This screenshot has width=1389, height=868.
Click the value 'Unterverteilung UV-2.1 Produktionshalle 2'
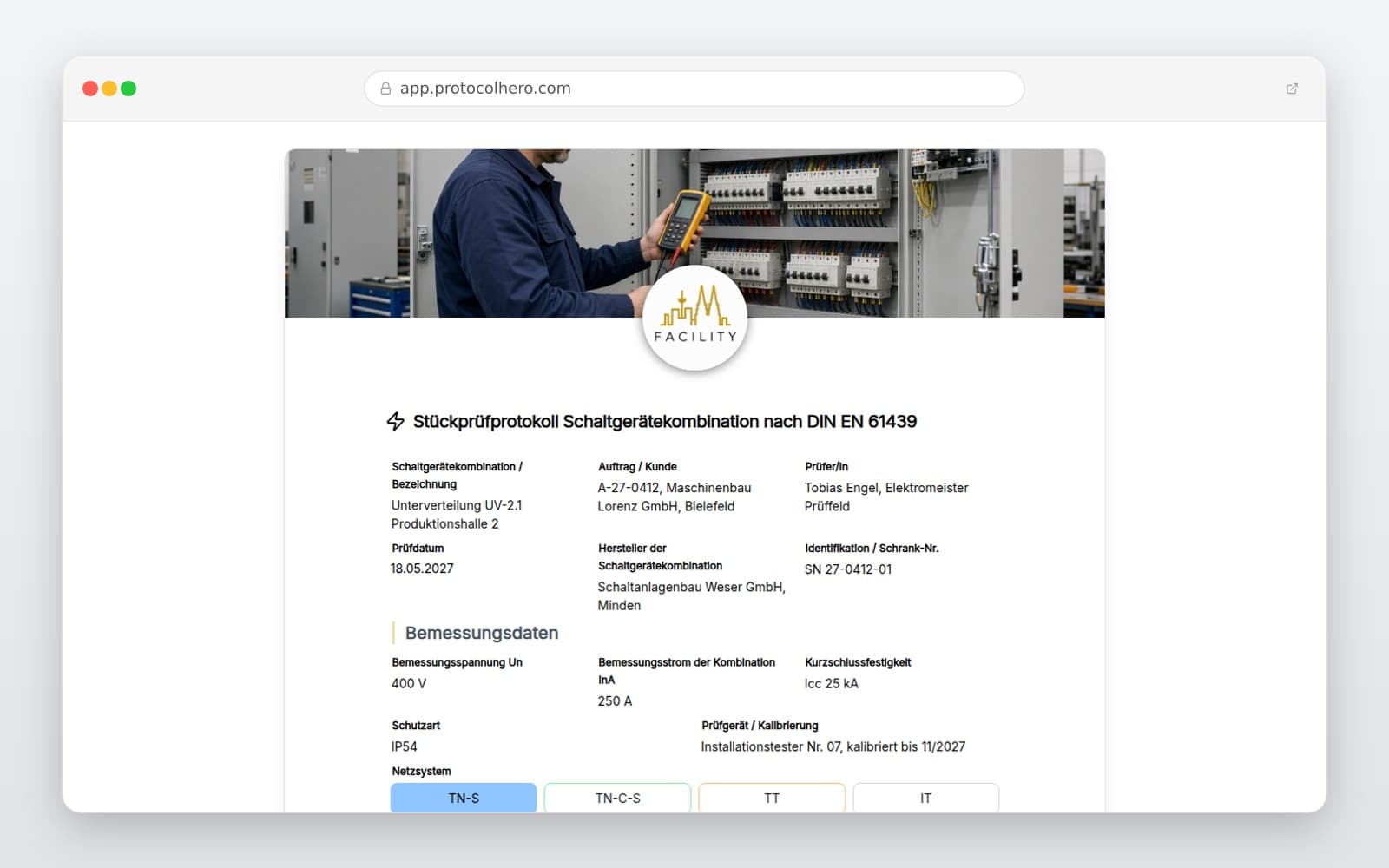(x=457, y=515)
